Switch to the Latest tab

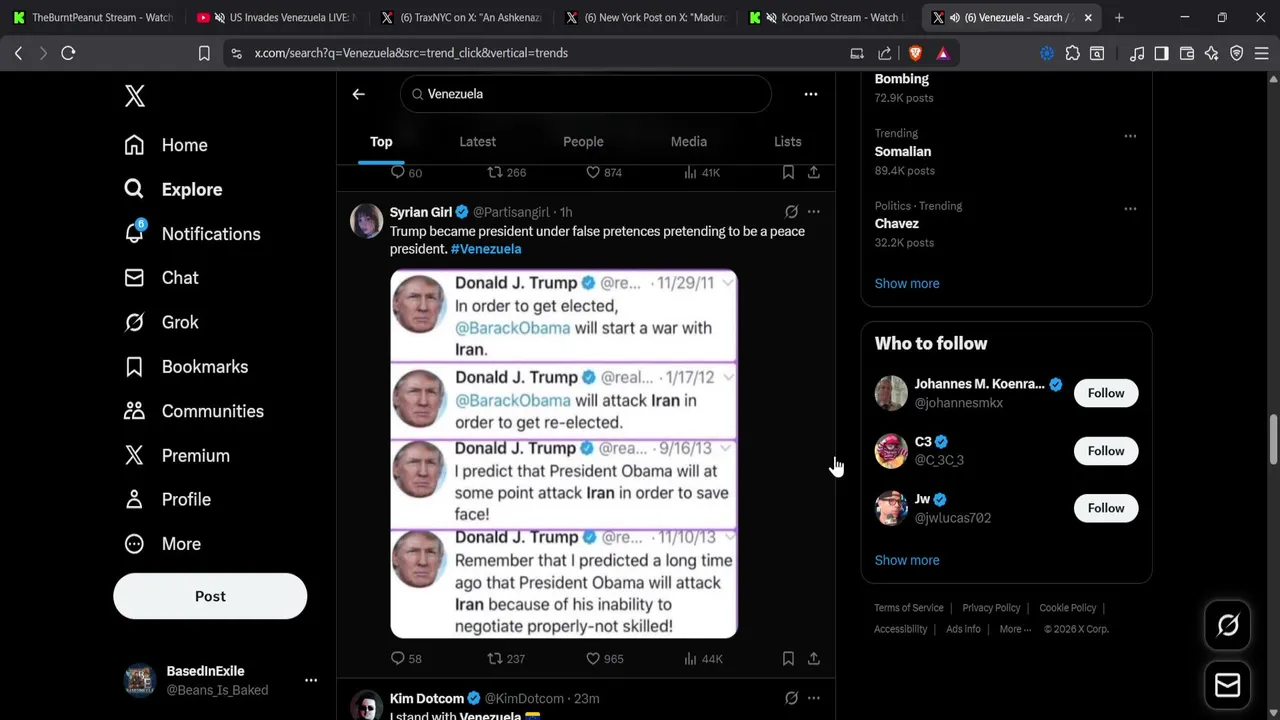point(477,141)
